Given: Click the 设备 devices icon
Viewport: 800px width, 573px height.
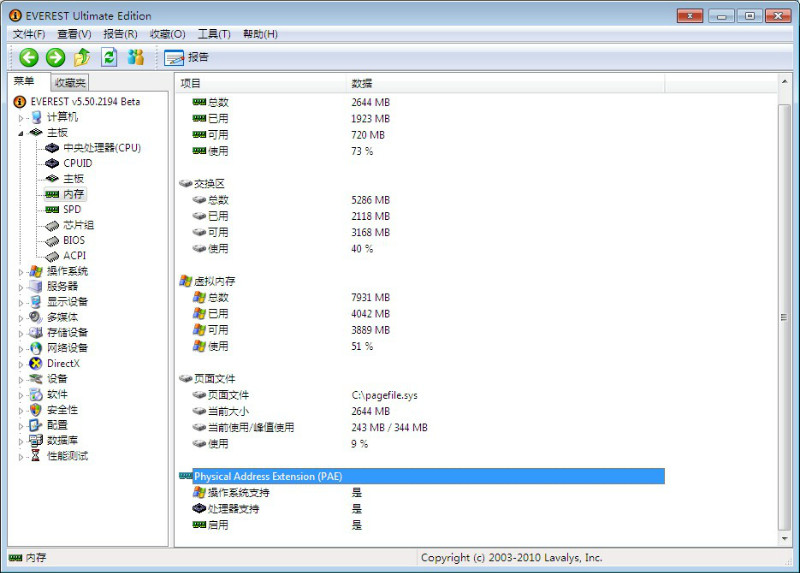Looking at the screenshot, I should pos(36,379).
